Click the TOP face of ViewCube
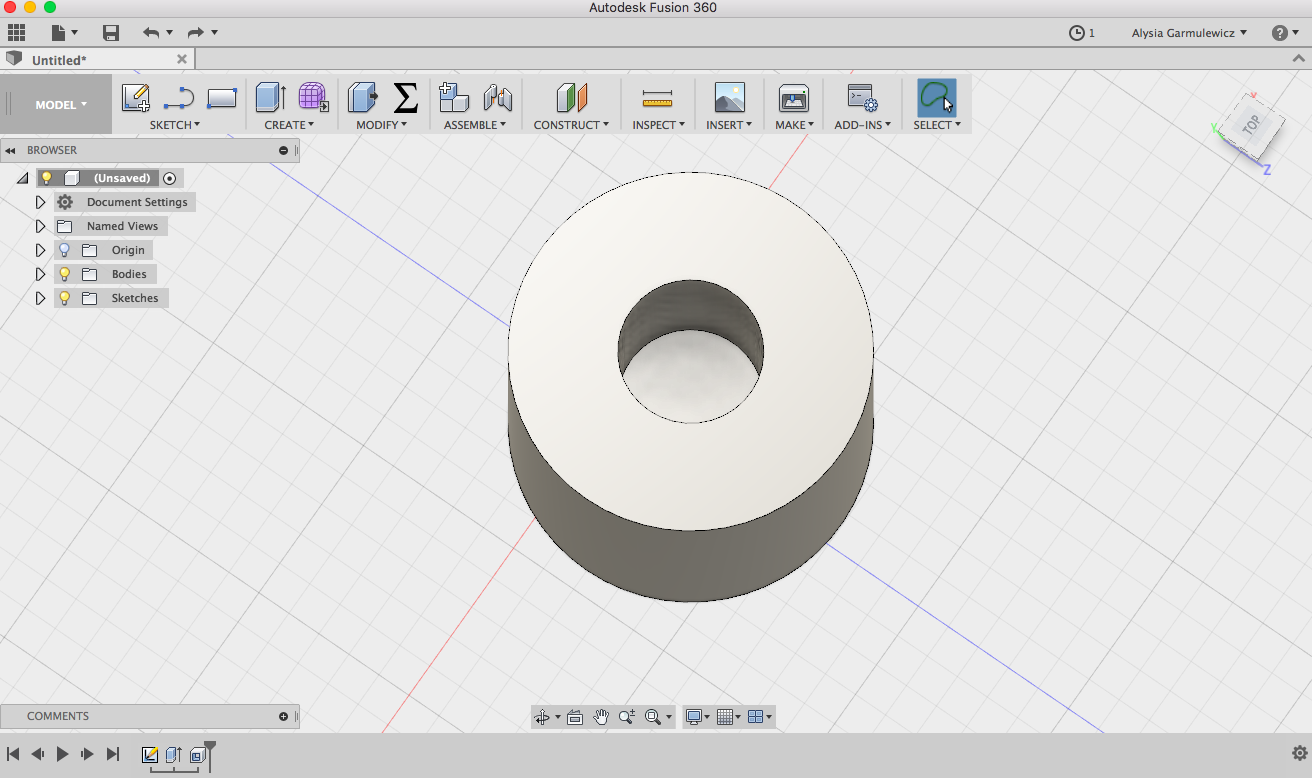1312x778 pixels. pyautogui.click(x=1252, y=125)
